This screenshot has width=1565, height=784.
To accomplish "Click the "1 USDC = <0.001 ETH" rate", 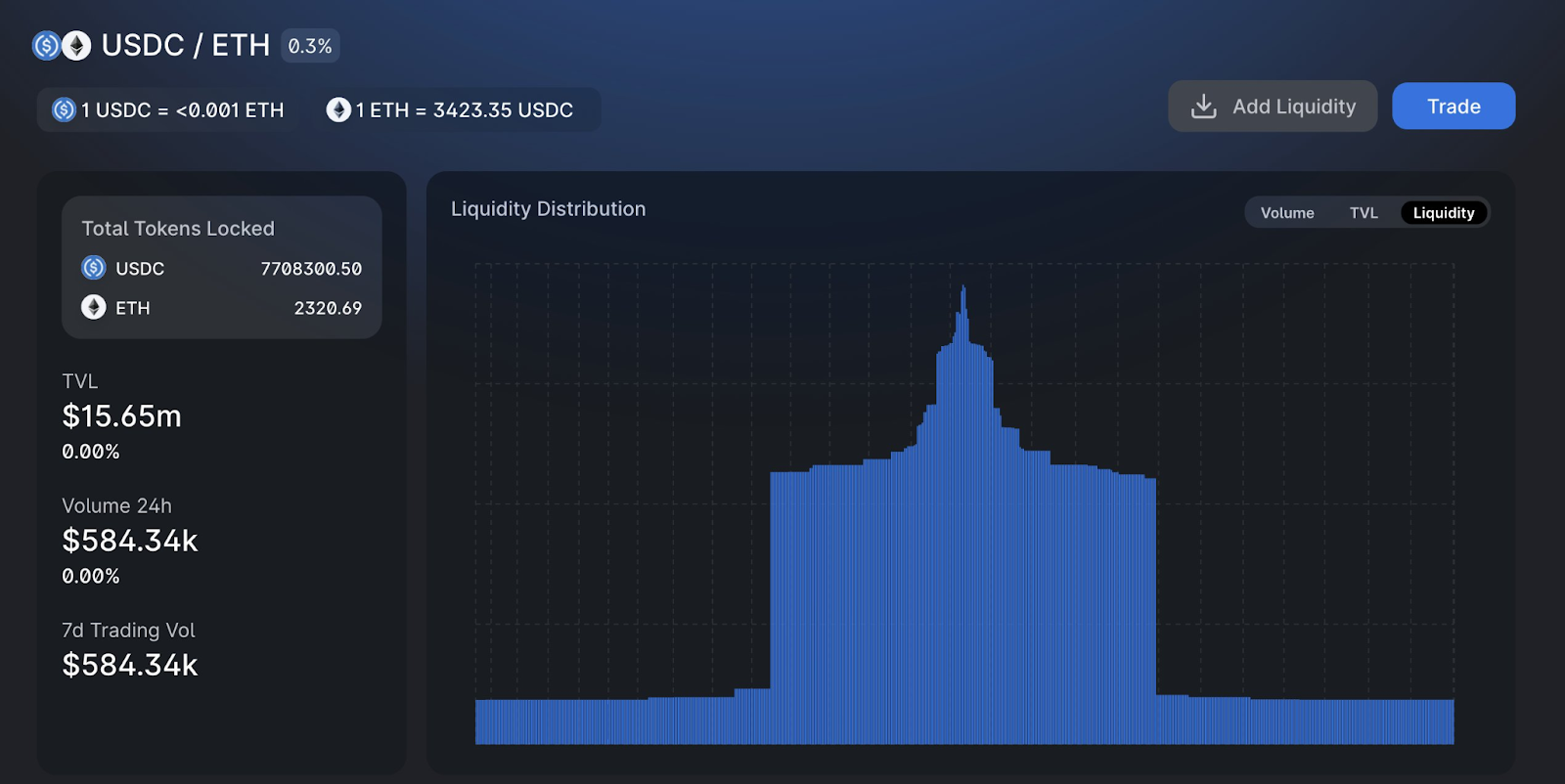I will [182, 110].
